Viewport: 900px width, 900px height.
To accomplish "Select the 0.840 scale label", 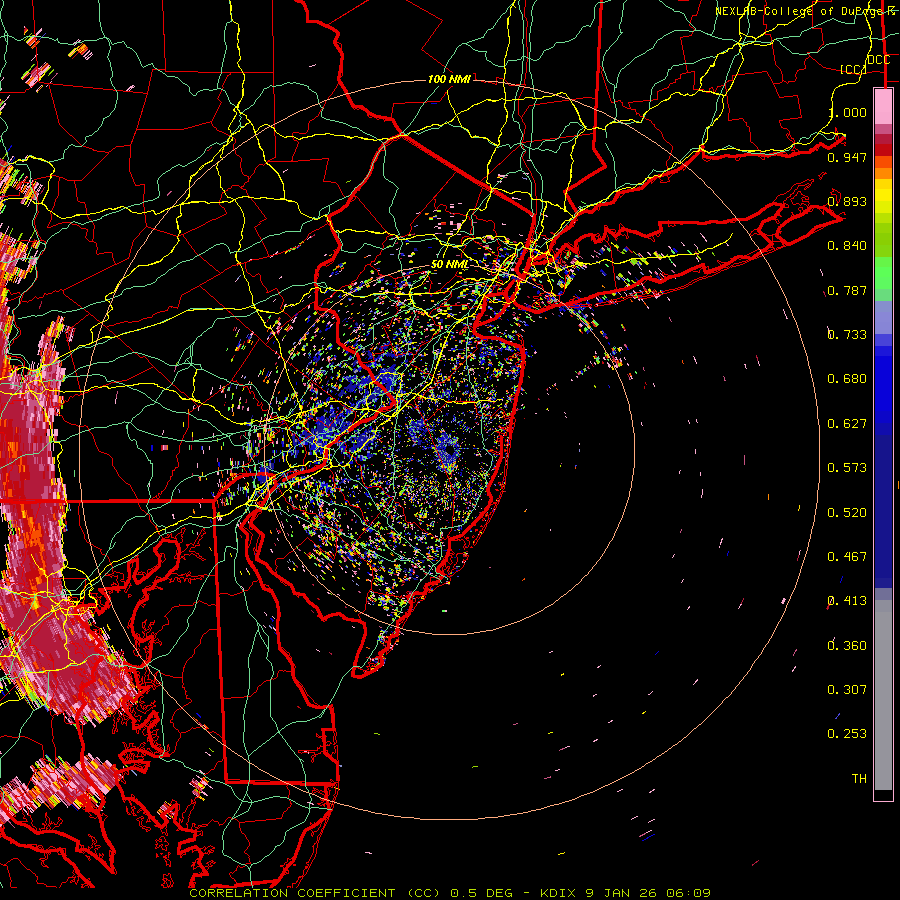I will click(x=847, y=246).
